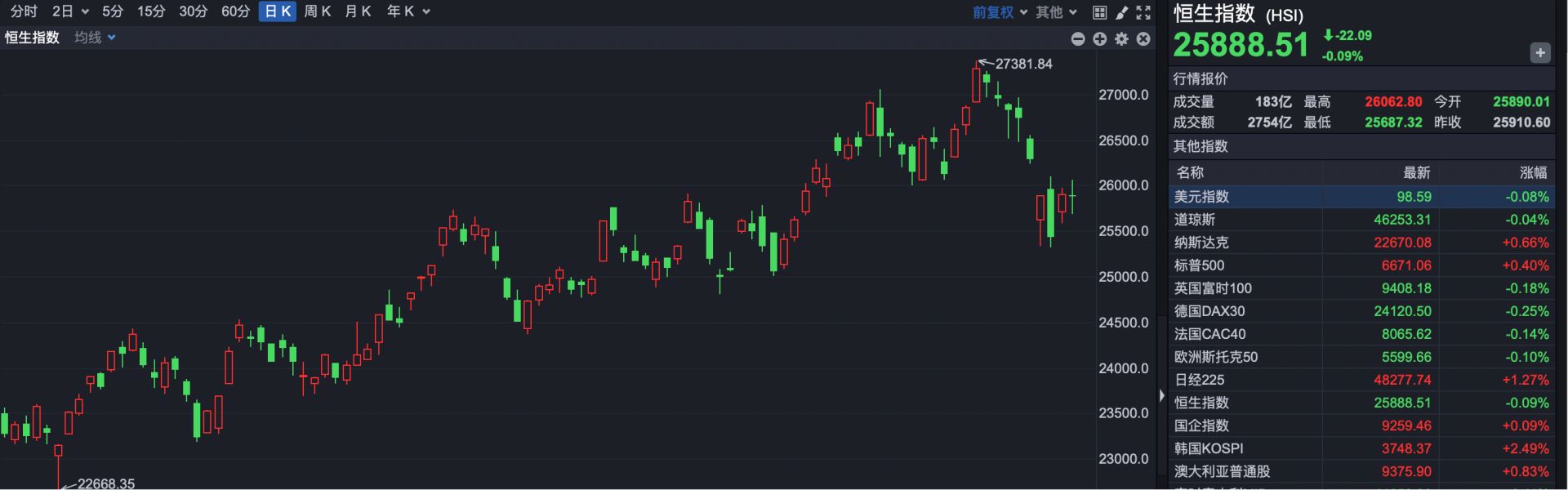Zoom in chart with plus icon
1568x490 pixels.
point(1100,39)
